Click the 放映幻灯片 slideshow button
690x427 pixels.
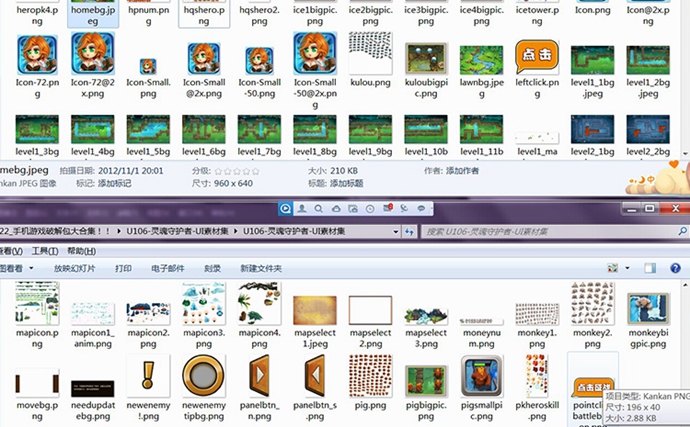point(75,269)
